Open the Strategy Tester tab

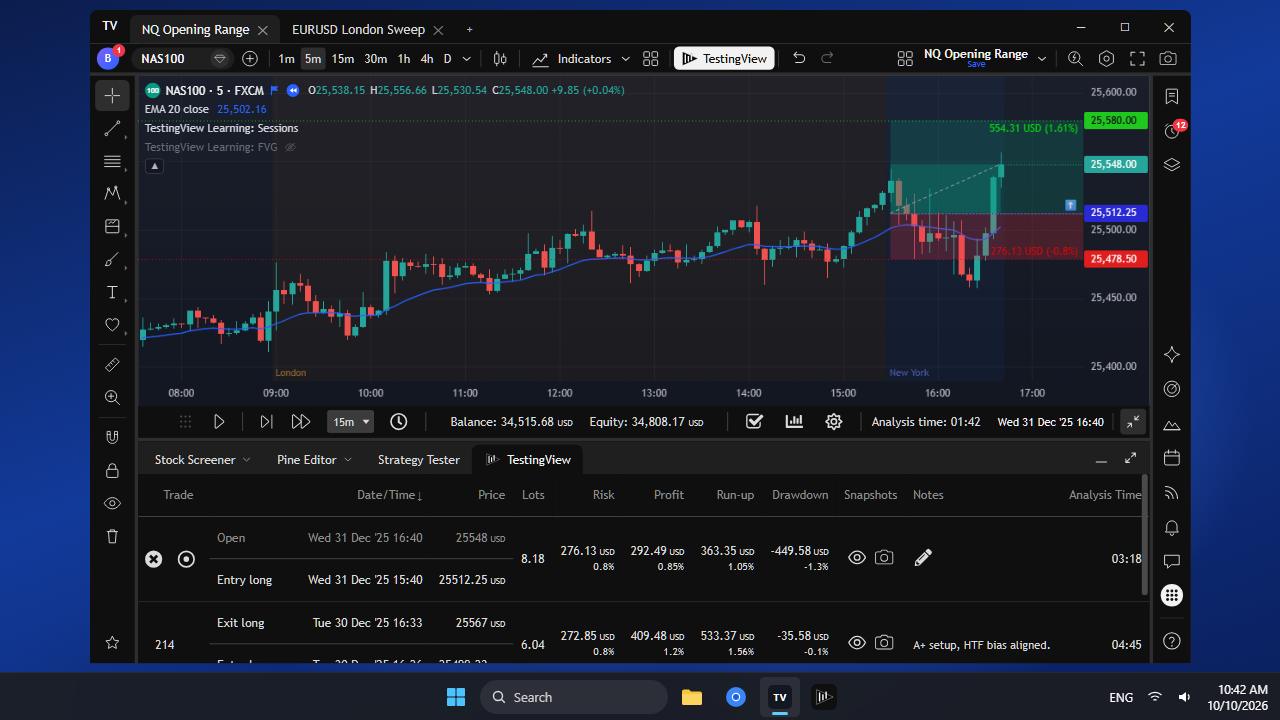click(x=419, y=460)
